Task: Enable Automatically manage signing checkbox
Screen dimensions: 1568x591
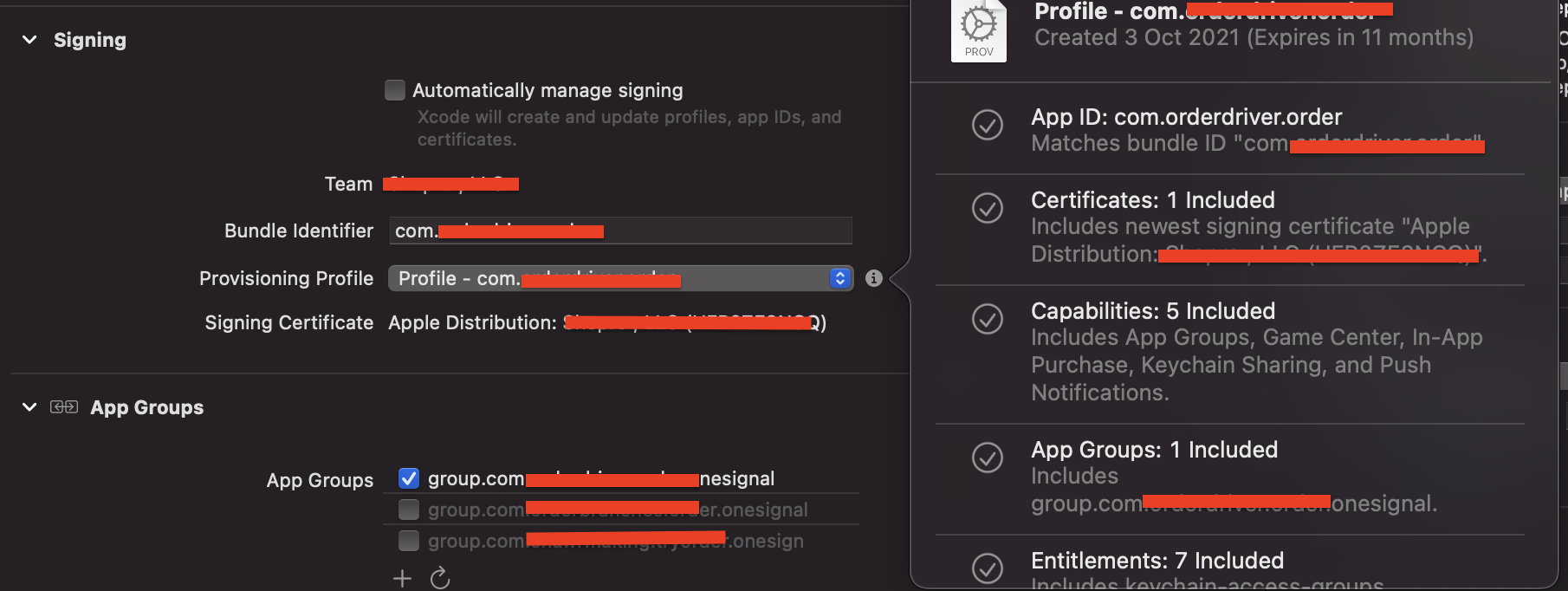Action: point(395,90)
